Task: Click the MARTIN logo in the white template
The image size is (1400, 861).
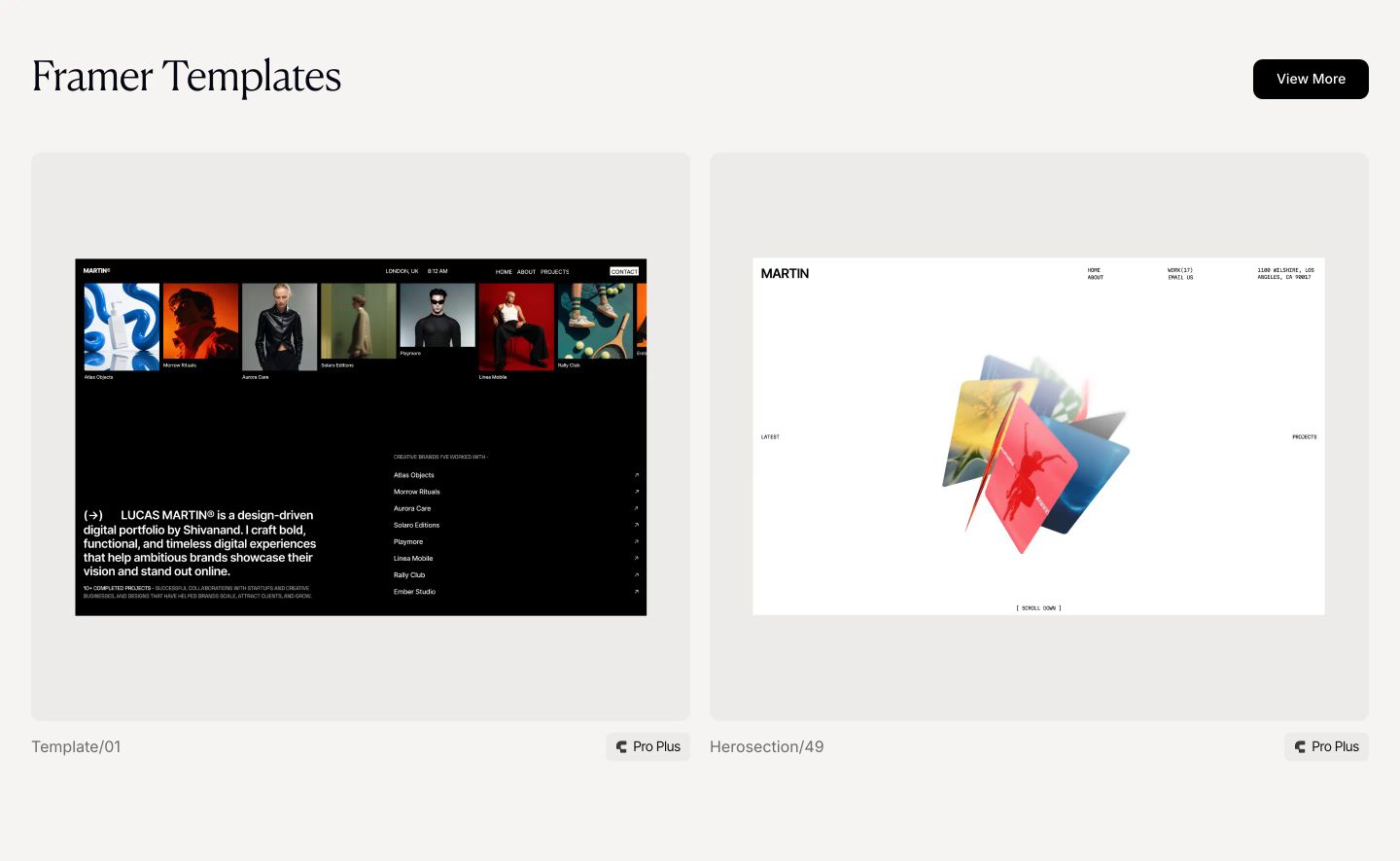Action: tap(785, 273)
